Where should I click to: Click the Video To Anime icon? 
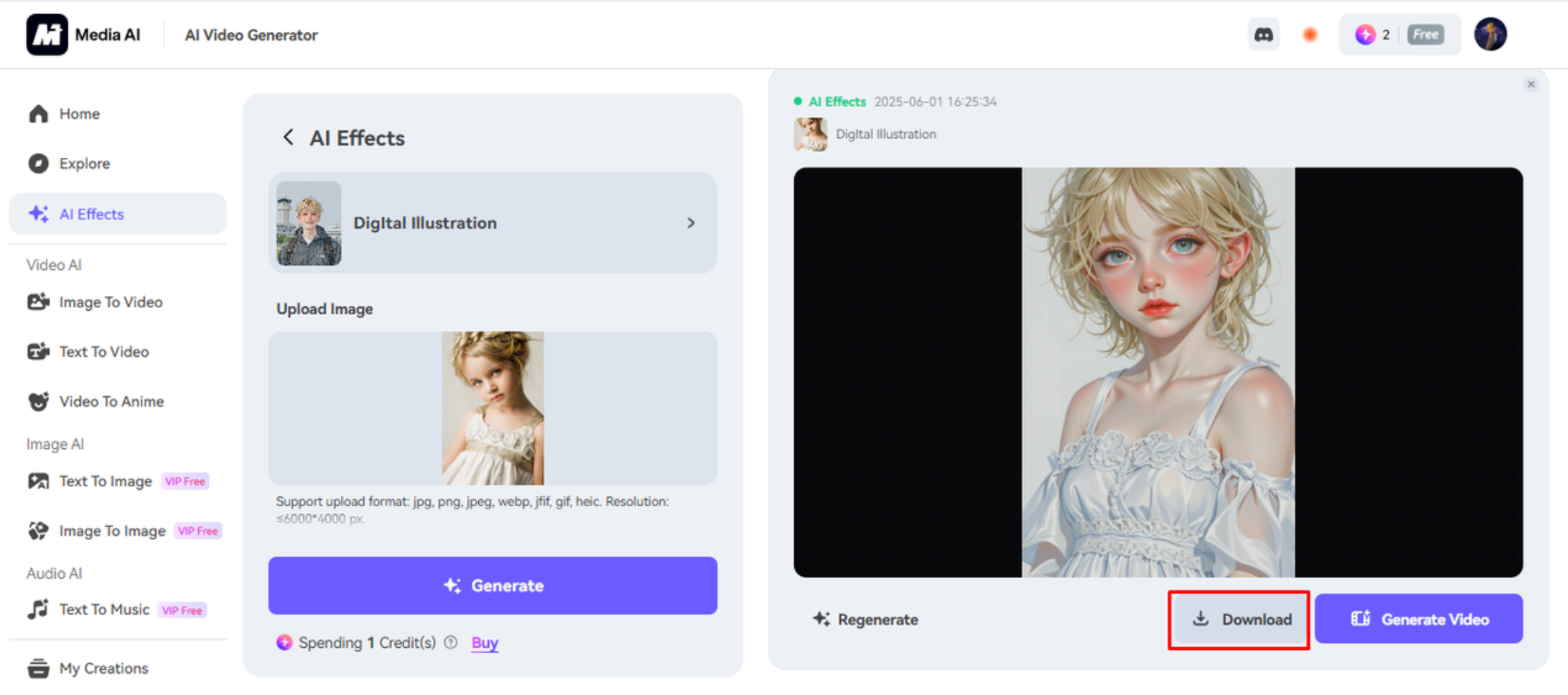[x=39, y=401]
